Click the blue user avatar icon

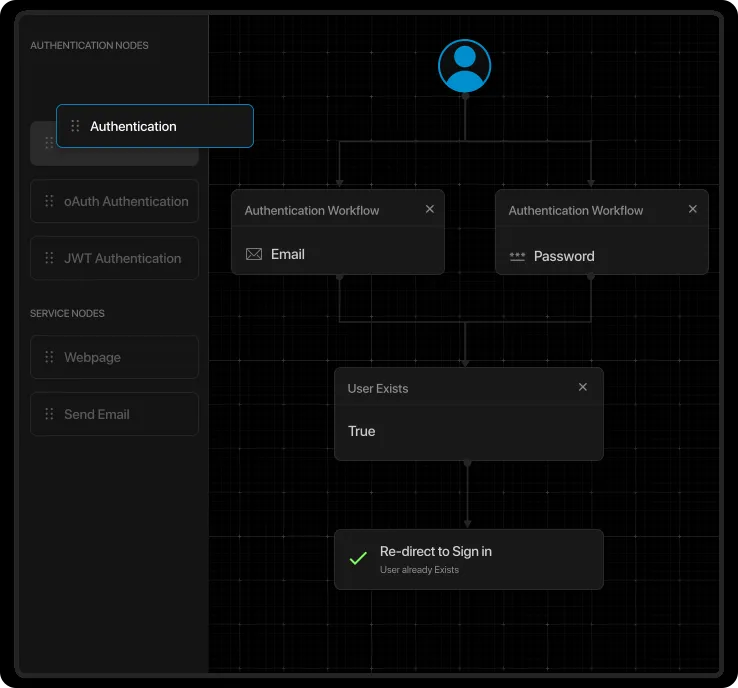pos(464,66)
